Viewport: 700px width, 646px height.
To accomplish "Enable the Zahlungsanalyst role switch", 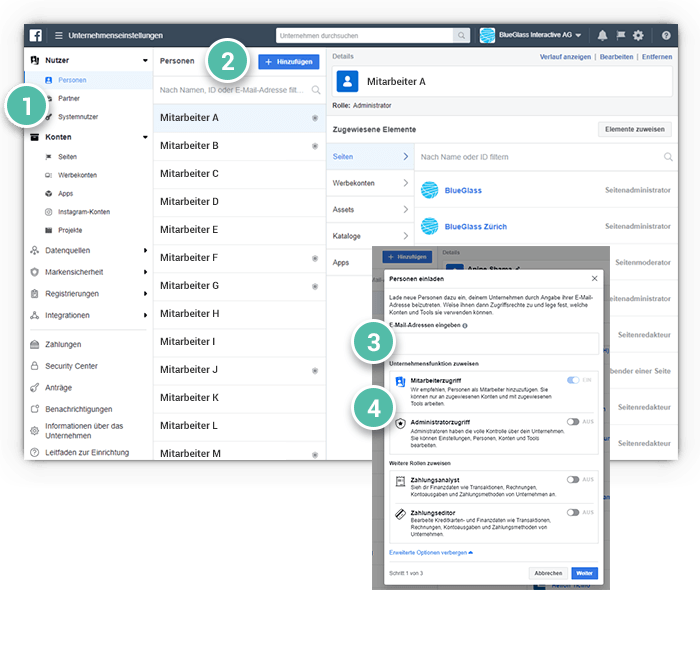I will pos(573,480).
